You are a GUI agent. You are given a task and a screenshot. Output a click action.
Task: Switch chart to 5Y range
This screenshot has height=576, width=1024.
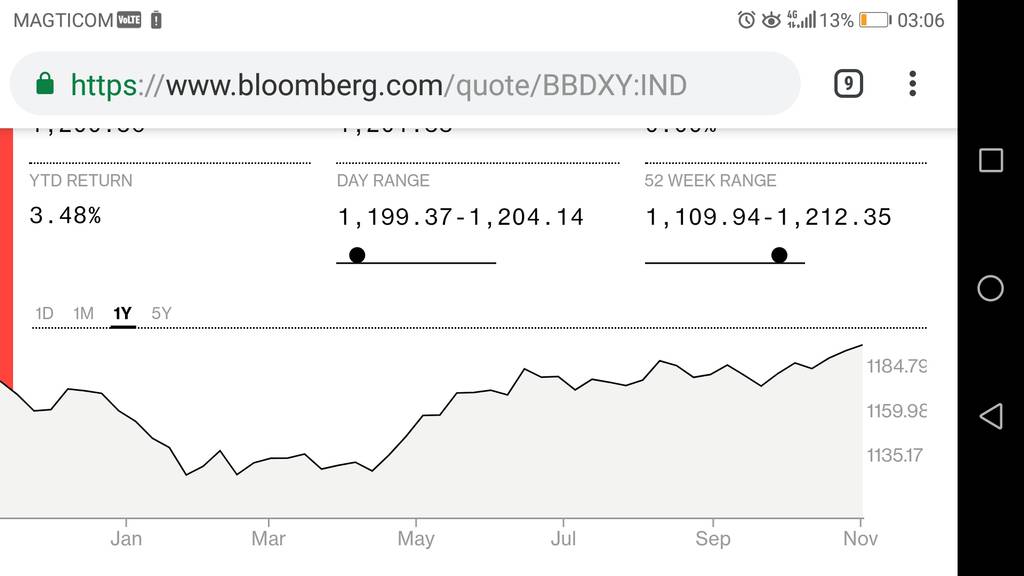[161, 313]
